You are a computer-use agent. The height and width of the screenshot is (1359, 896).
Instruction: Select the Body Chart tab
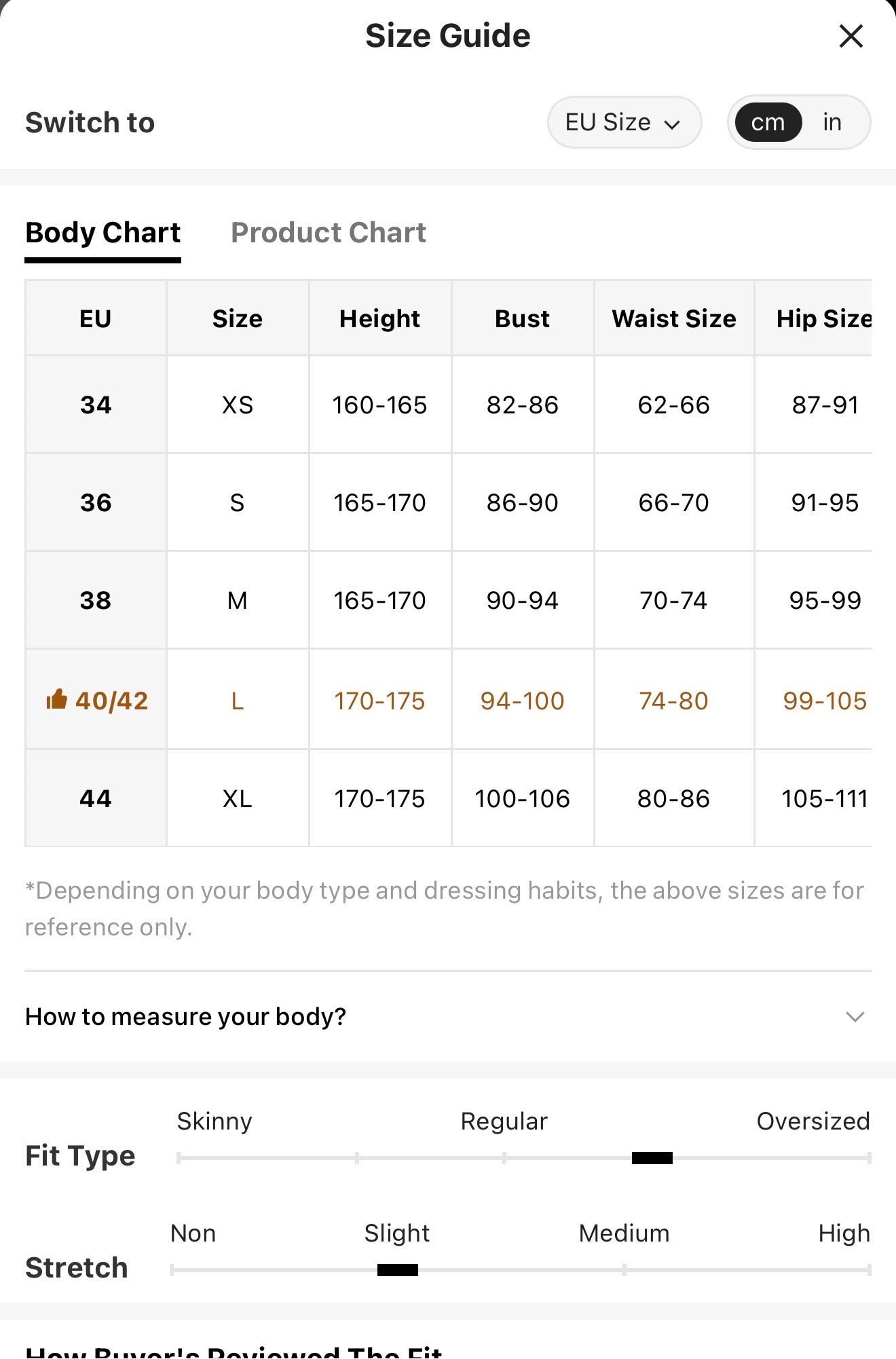coord(103,233)
